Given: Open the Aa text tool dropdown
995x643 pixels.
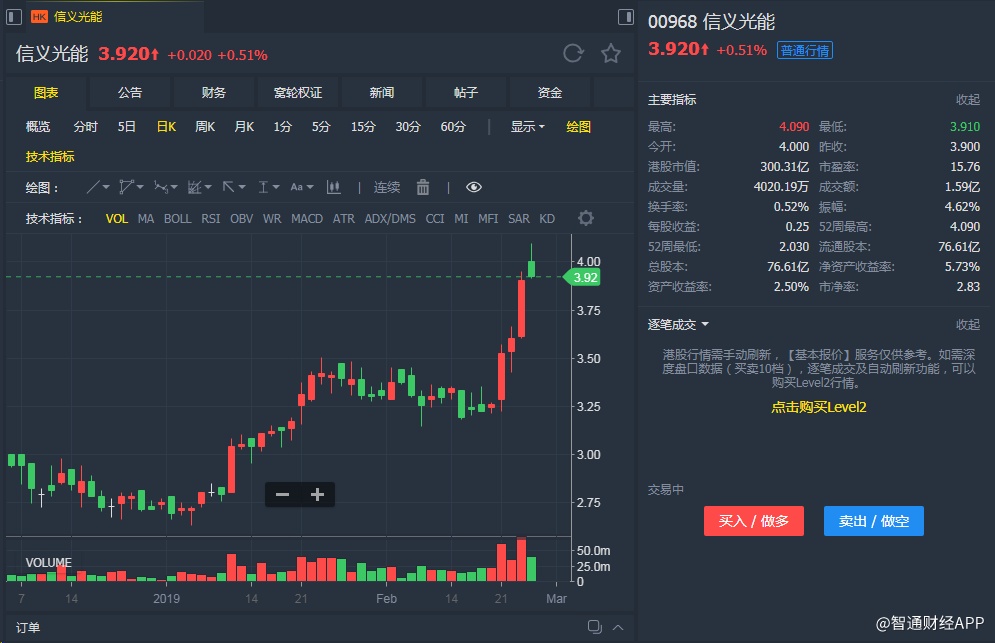Looking at the screenshot, I should click(302, 187).
